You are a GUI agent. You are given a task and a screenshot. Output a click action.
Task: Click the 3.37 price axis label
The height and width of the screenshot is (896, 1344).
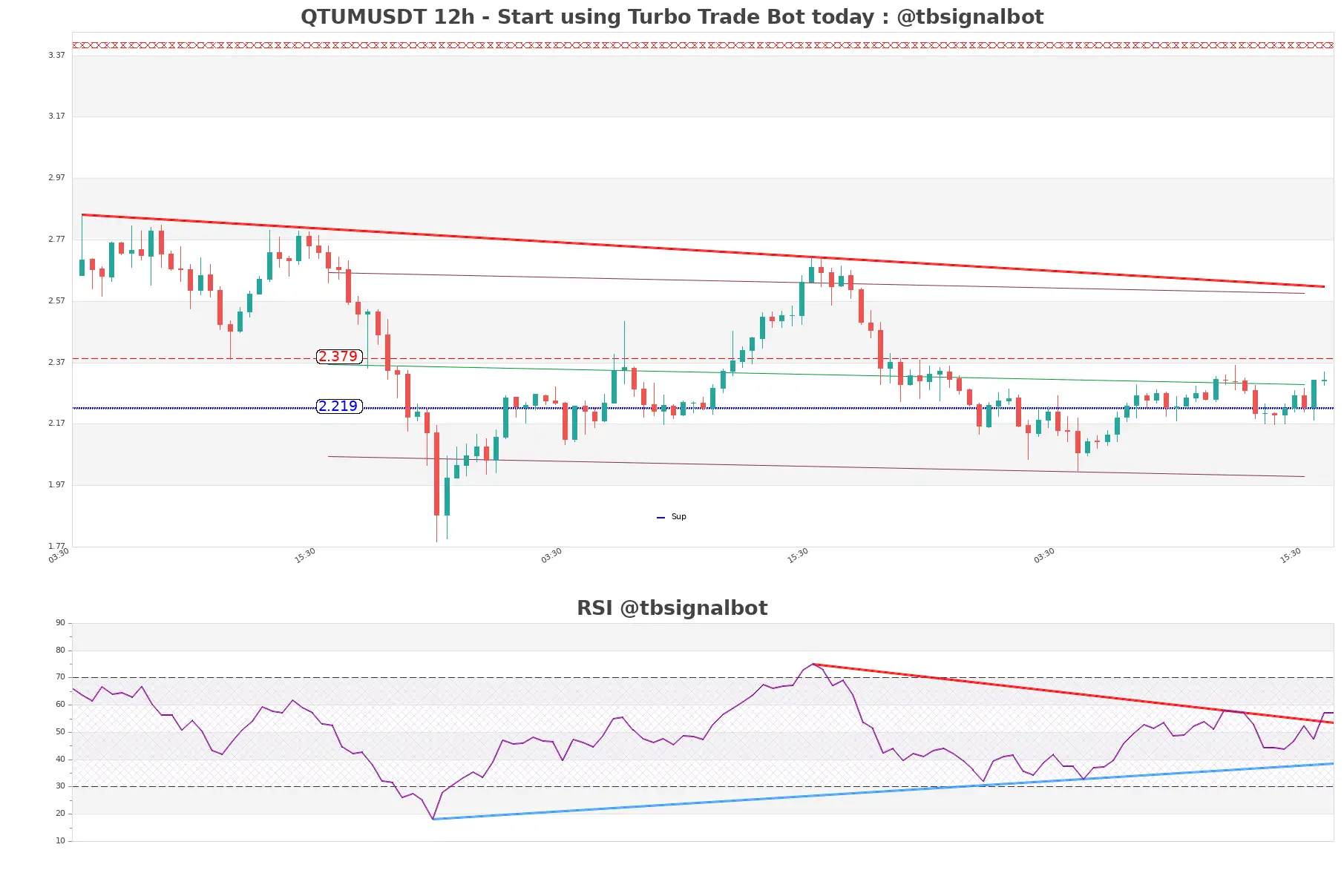[x=56, y=56]
